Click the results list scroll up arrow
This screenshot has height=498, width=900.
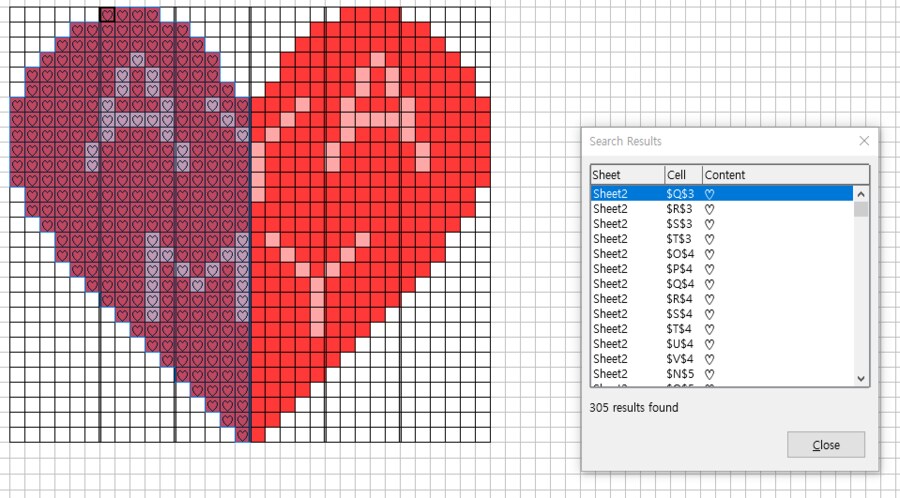coord(861,193)
